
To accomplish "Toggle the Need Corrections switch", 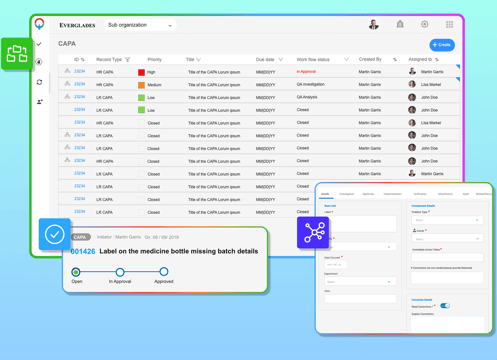I will [445, 306].
